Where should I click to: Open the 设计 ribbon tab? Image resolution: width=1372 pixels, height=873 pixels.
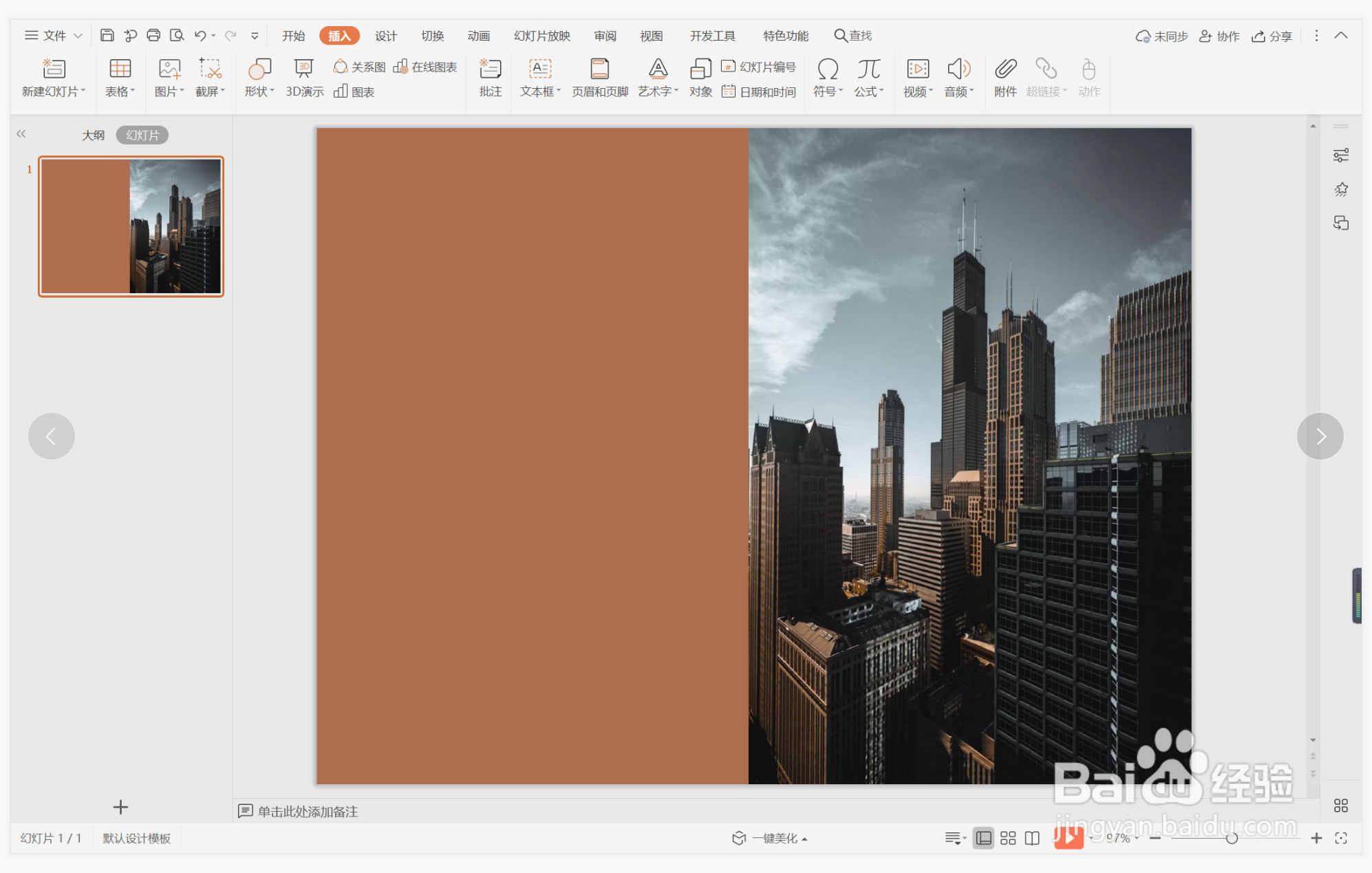pyautogui.click(x=385, y=36)
